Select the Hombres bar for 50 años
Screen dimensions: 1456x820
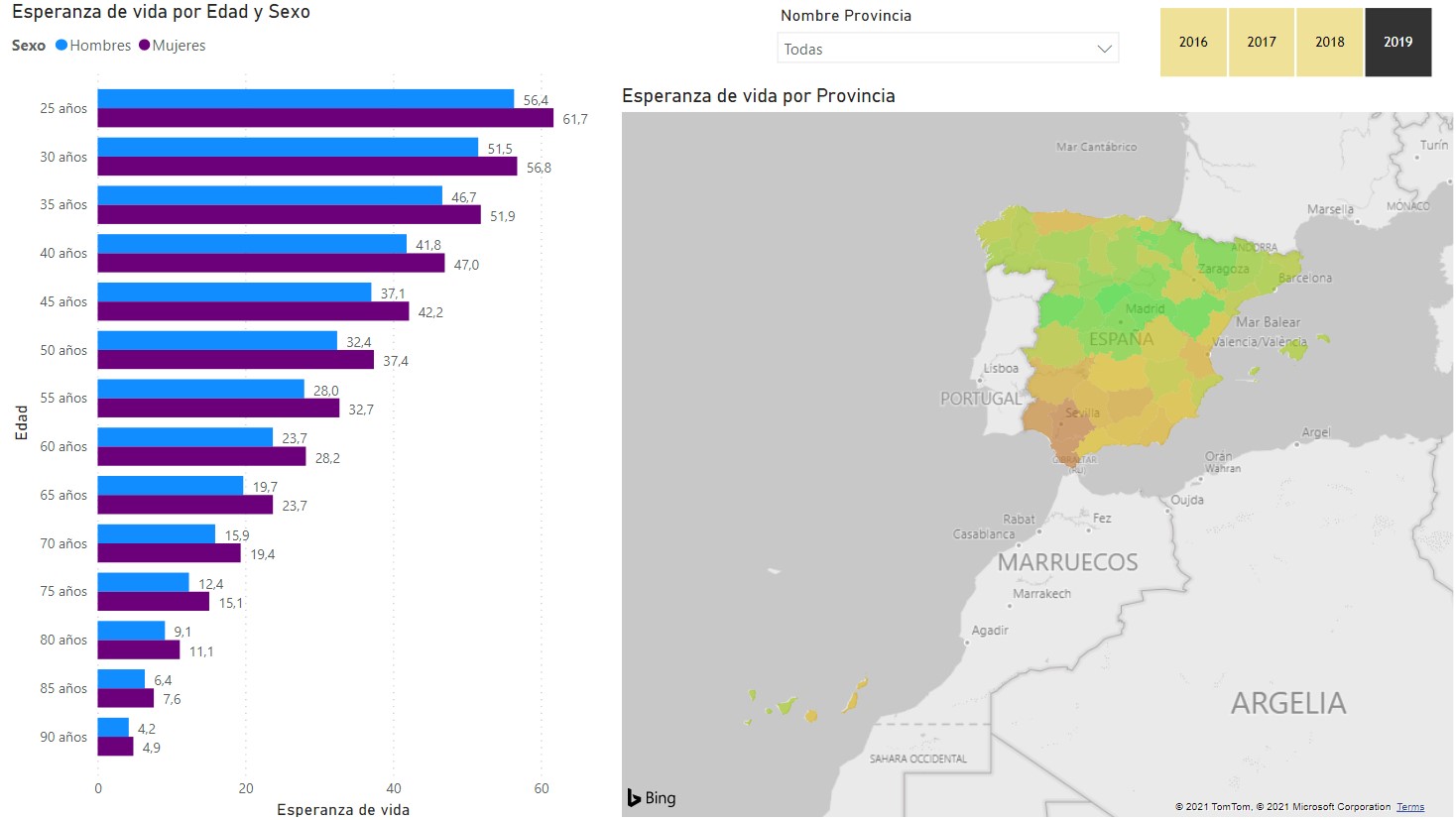click(217, 341)
